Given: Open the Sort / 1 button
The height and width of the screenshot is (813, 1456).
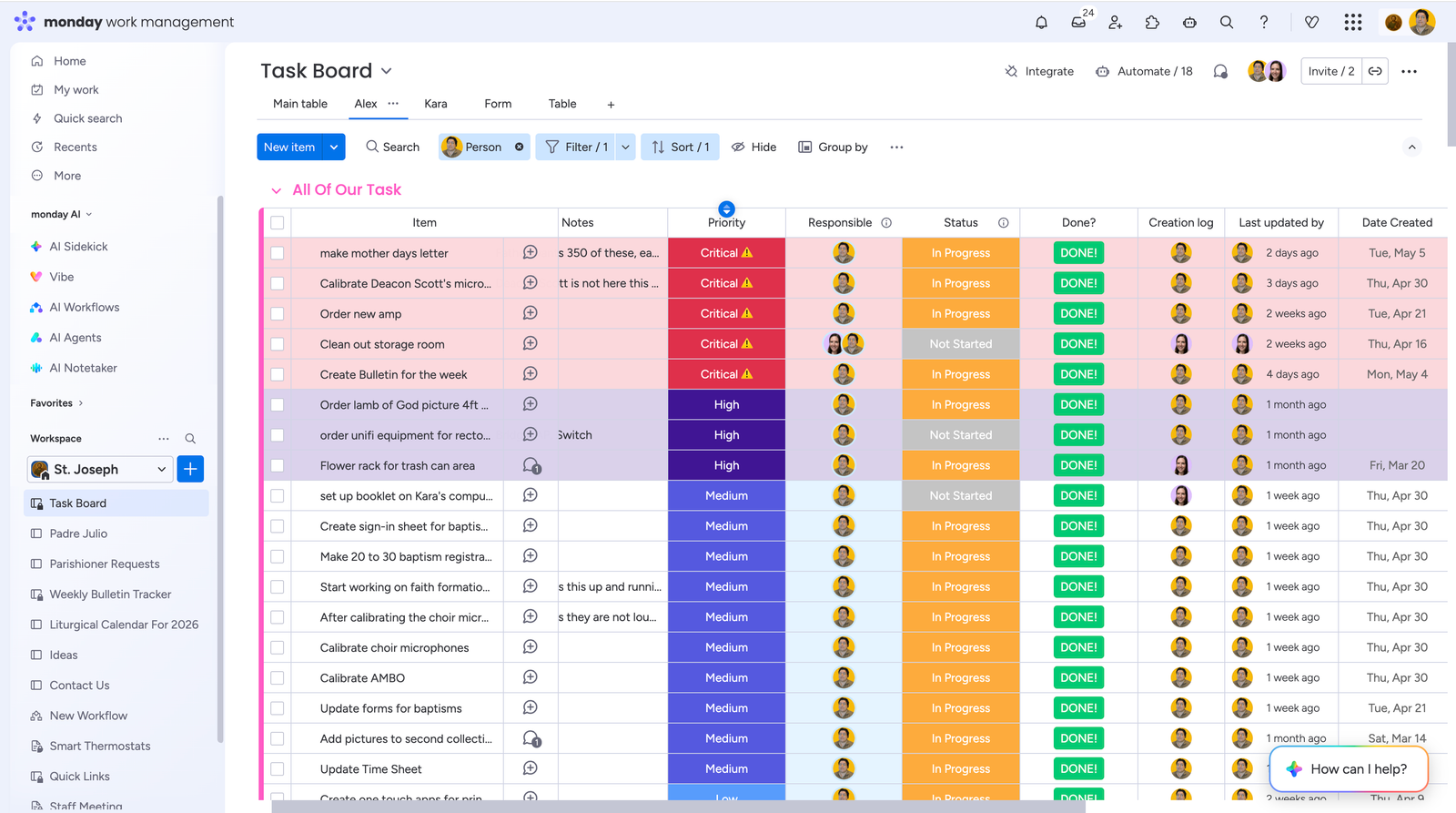Looking at the screenshot, I should coord(681,147).
